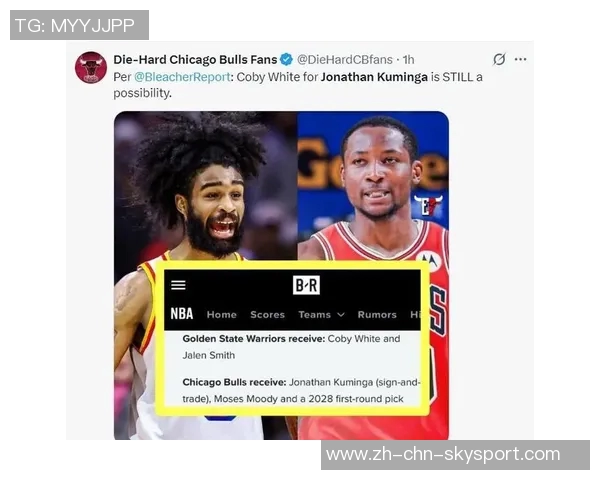Select the Home tab in B/R nav
Viewport: 600px width, 480px height.
tap(222, 315)
